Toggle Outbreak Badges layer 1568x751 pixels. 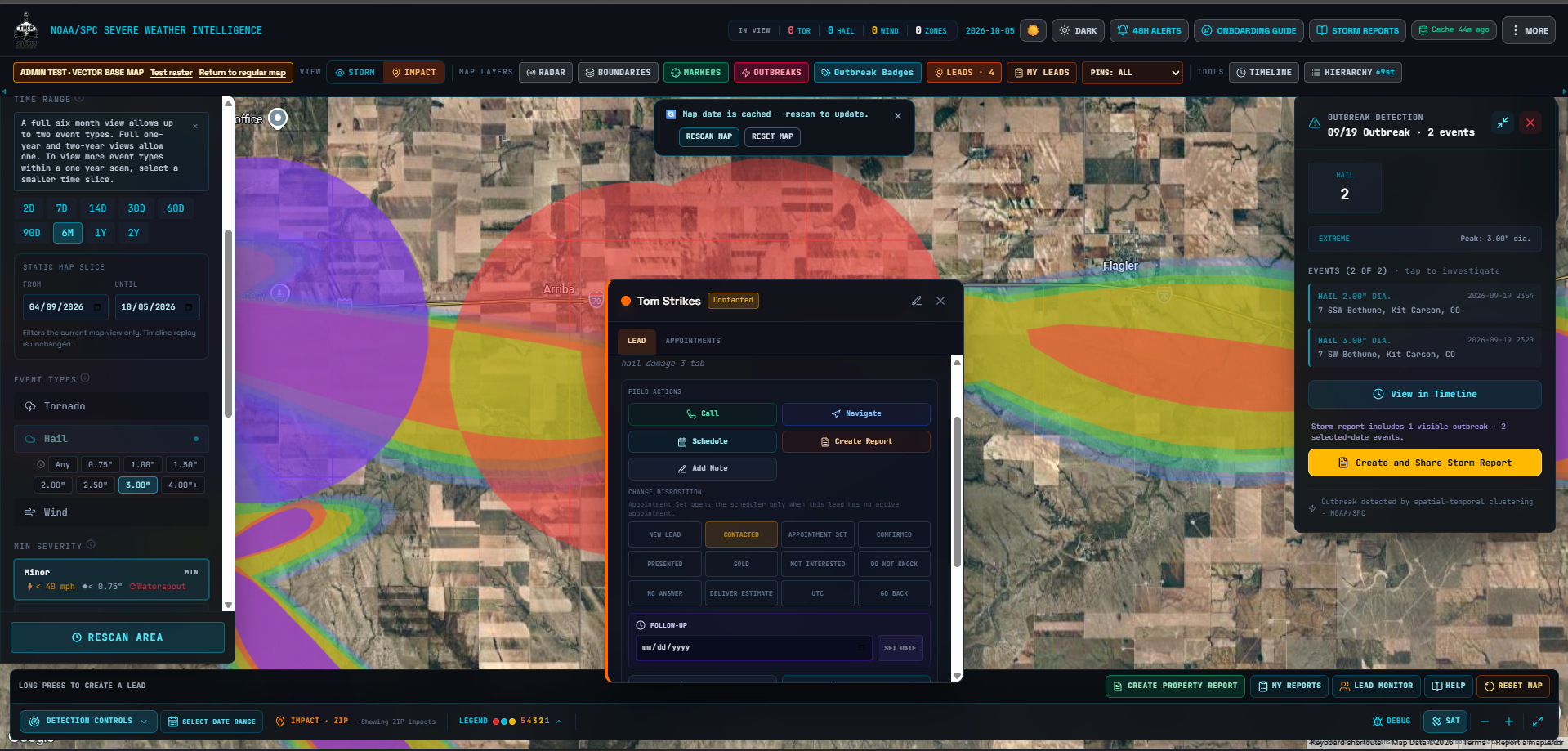coord(867,73)
